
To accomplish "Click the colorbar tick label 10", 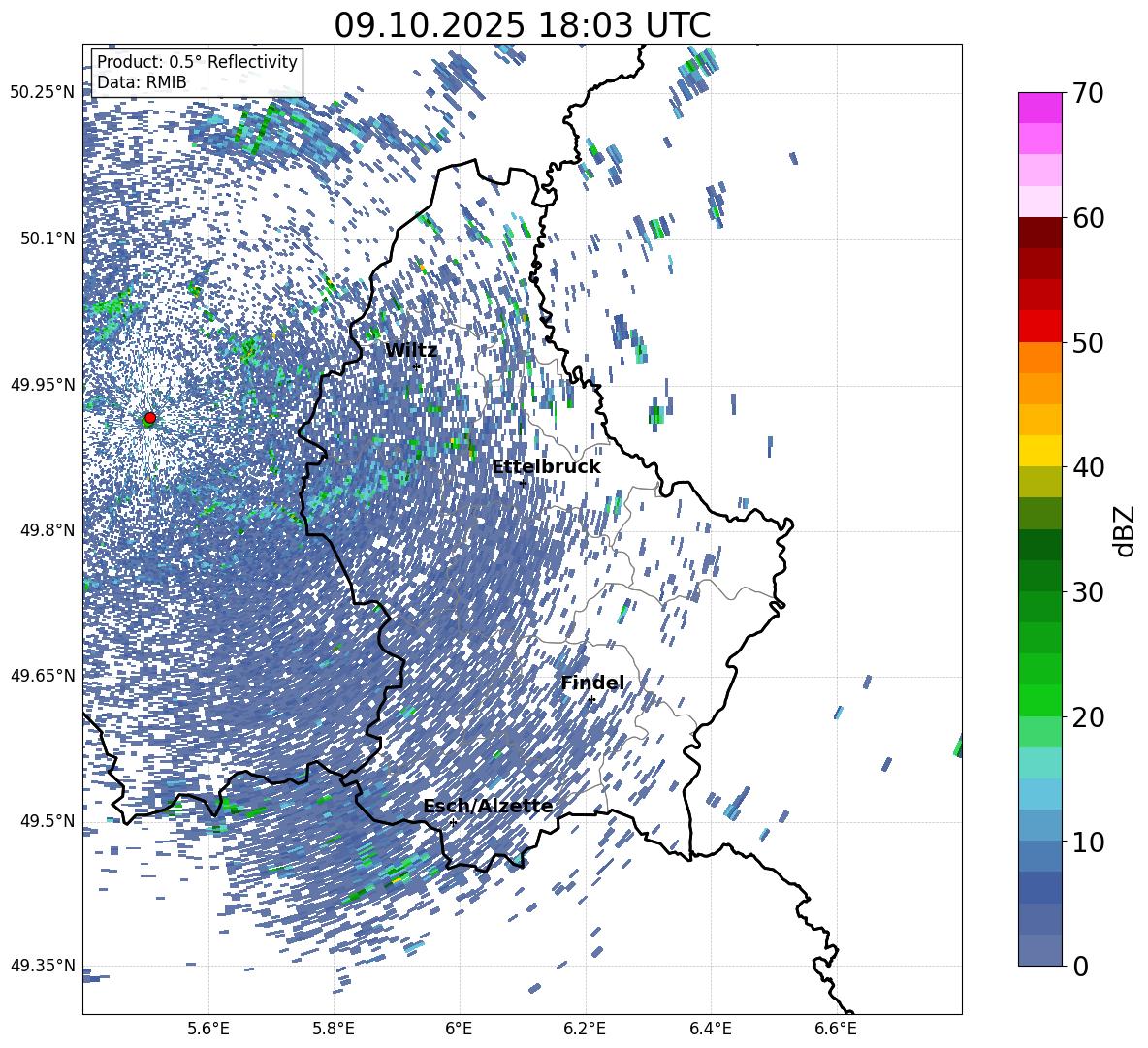I will [x=1088, y=842].
